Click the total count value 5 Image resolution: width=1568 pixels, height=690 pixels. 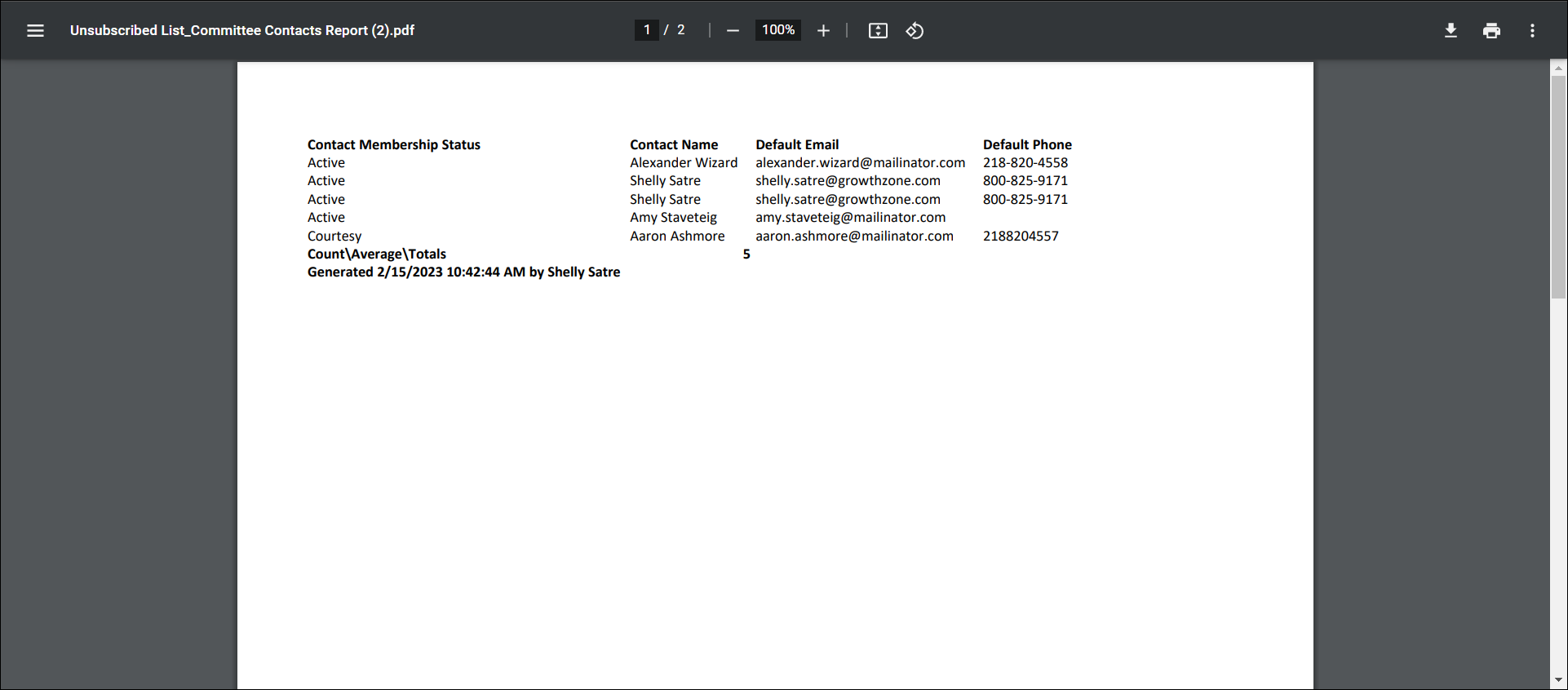point(746,254)
